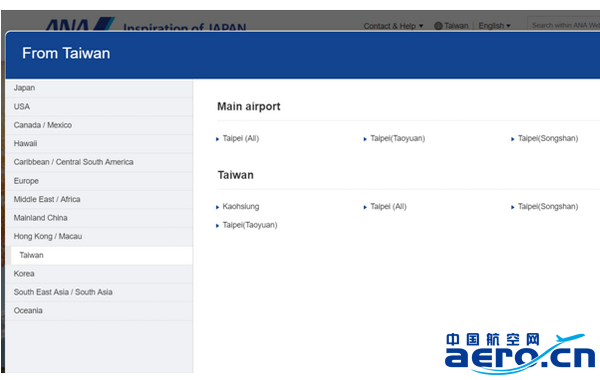Pick Taipei(Songshan) under Main airport
The height and width of the screenshot is (380, 600).
pos(548,139)
